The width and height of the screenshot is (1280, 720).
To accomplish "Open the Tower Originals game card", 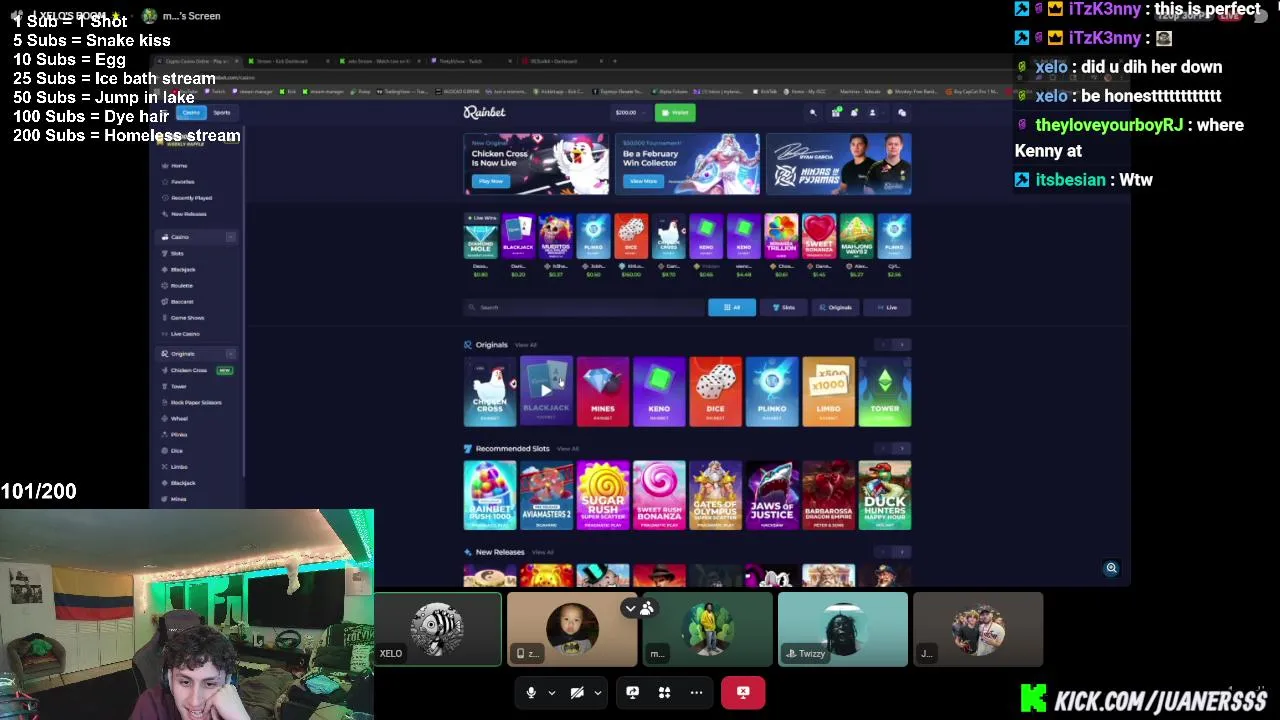I will point(885,392).
